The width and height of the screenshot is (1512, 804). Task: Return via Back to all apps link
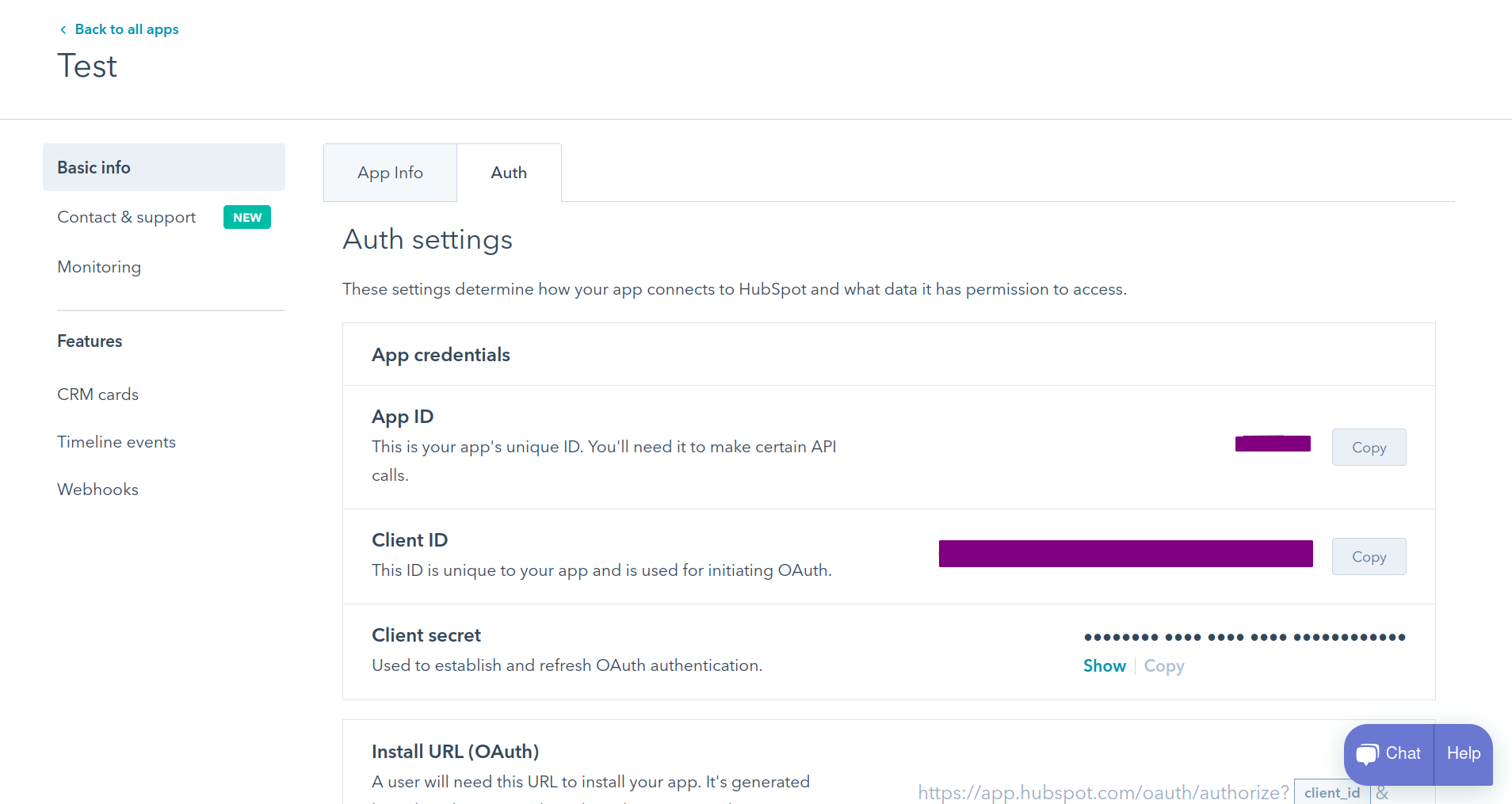126,29
